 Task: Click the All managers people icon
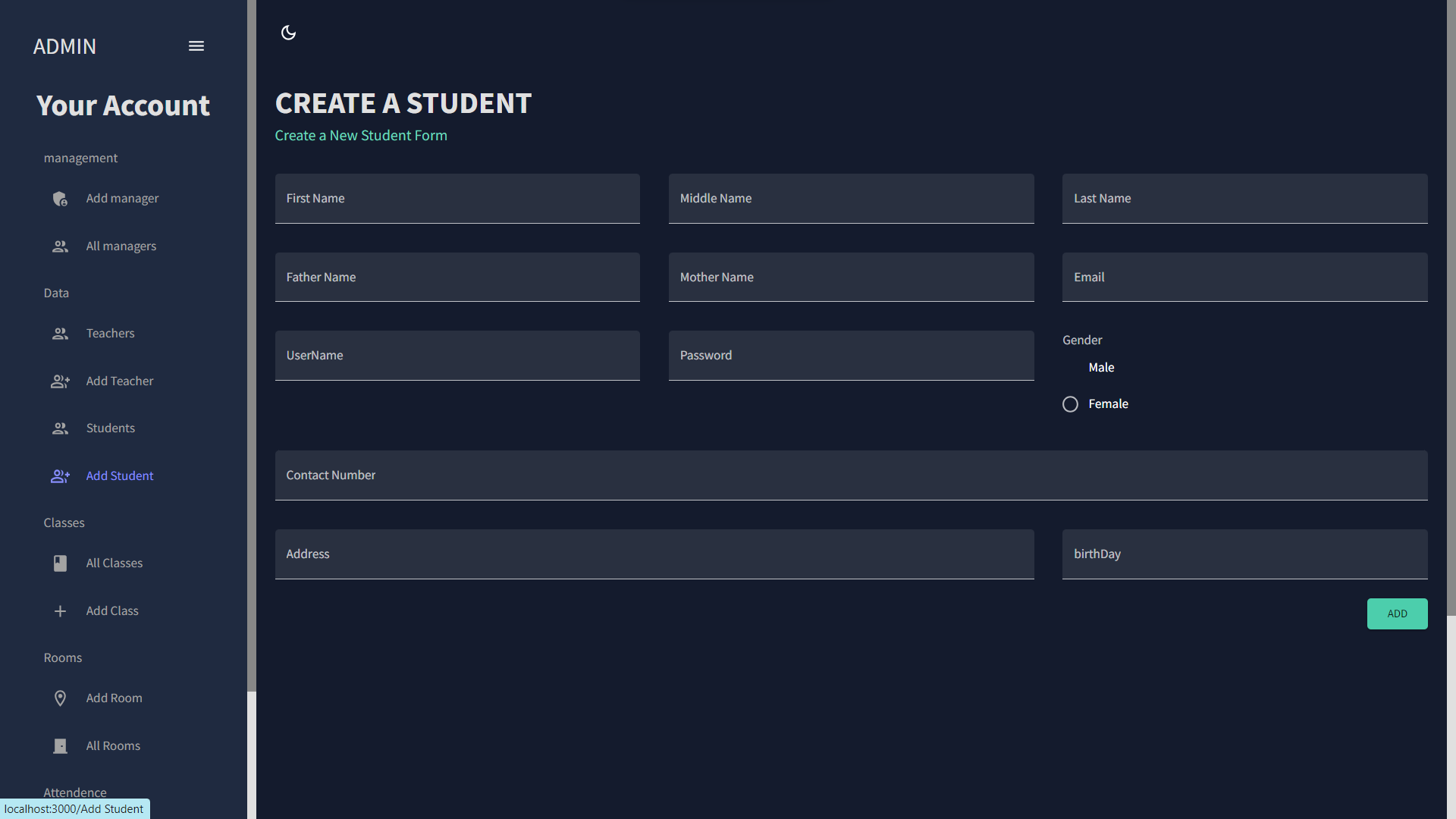click(60, 246)
